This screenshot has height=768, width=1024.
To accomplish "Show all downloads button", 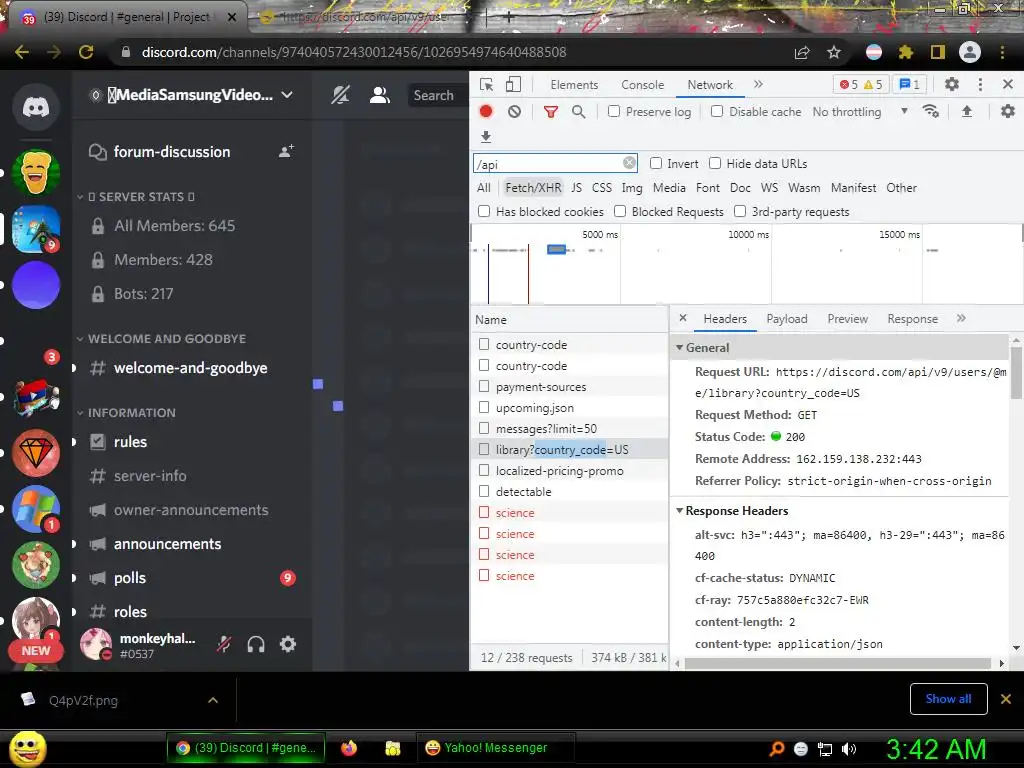I will pos(948,699).
